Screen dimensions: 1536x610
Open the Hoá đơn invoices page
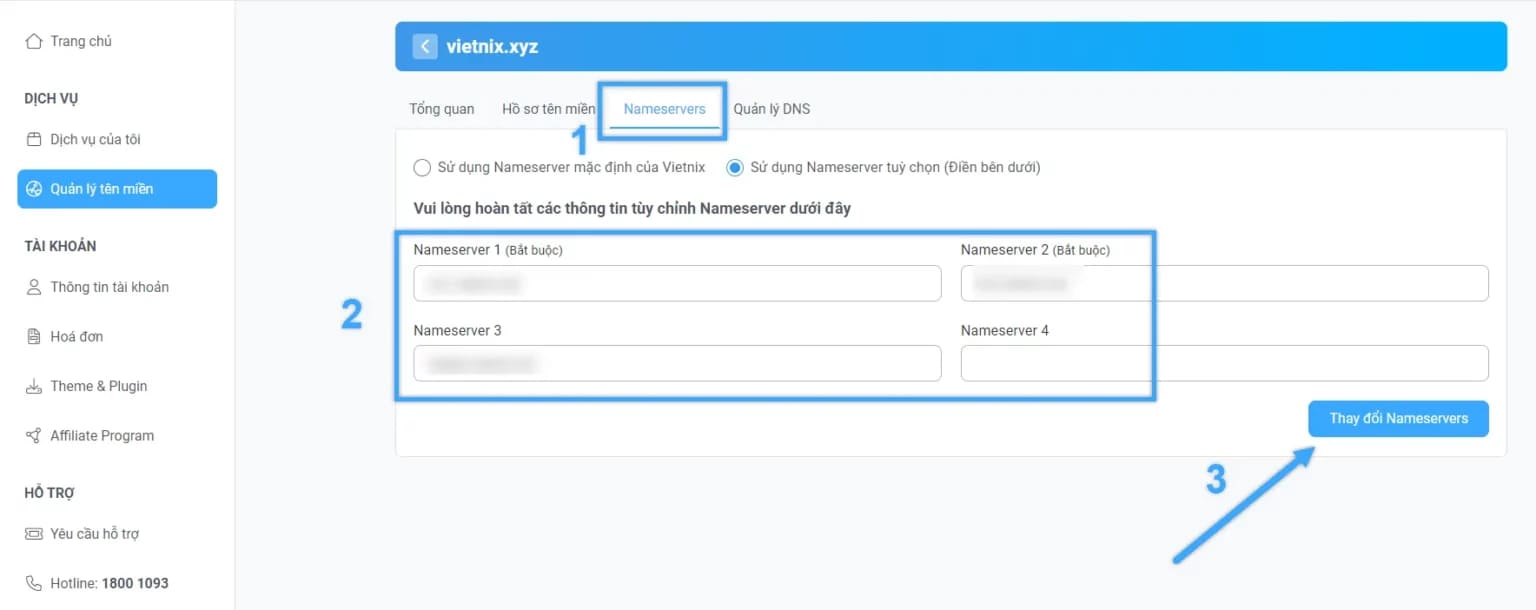[77, 336]
